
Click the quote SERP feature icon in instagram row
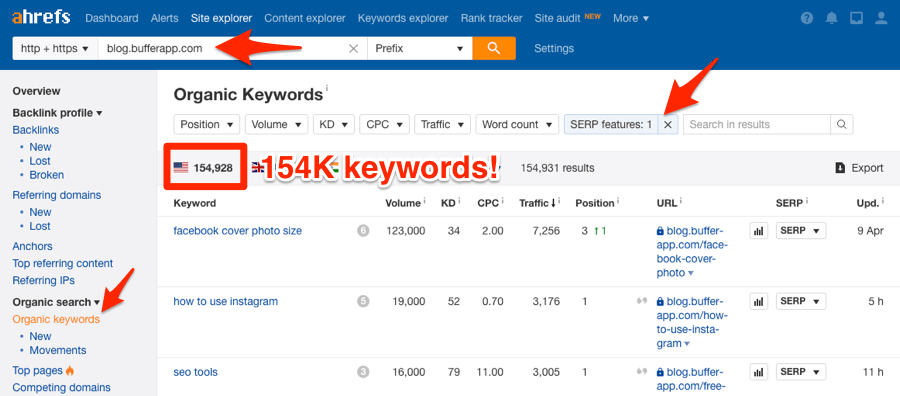[x=641, y=300]
